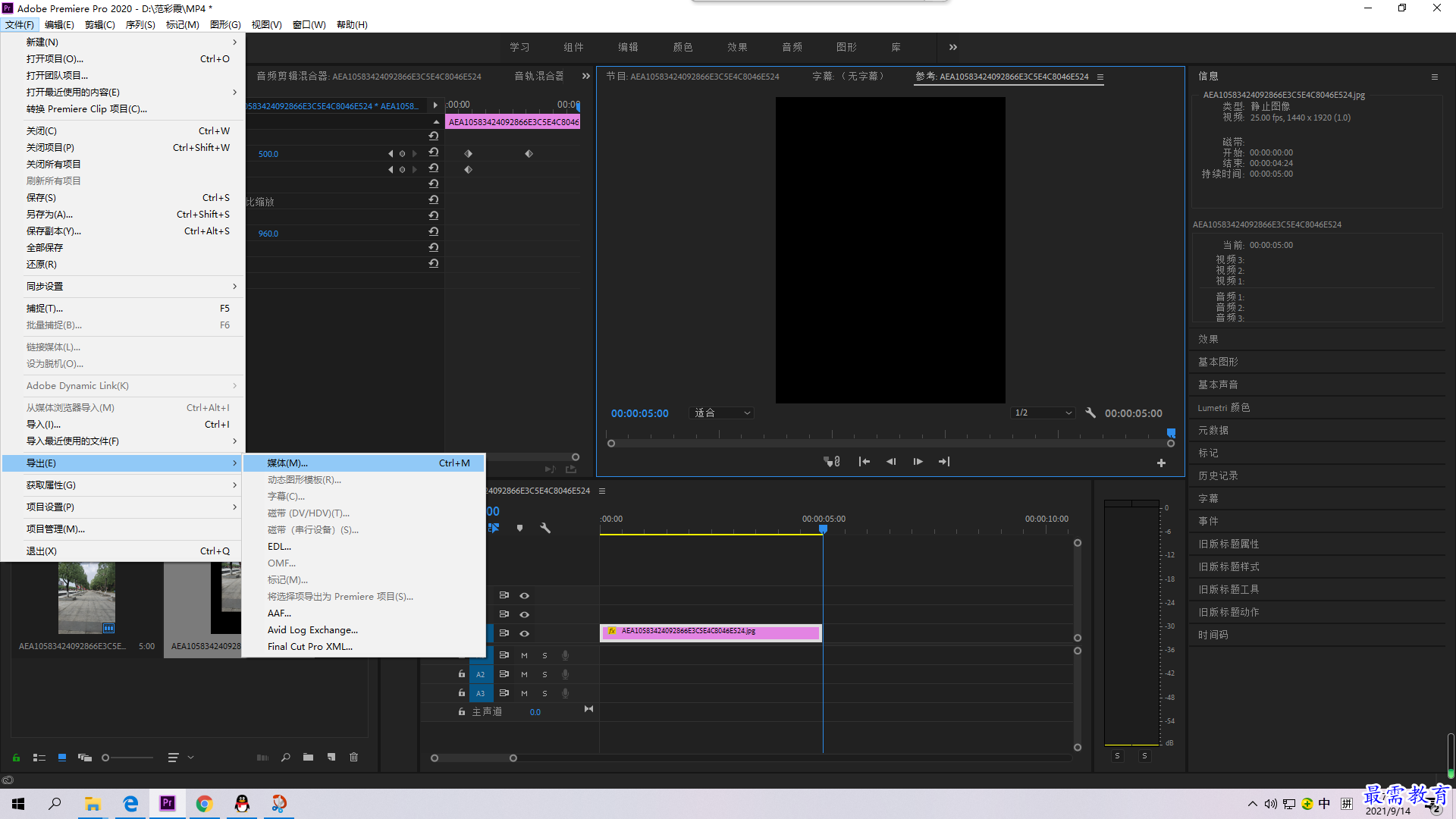Expand the 获取属性(G) submenu
Viewport: 1456px width, 819px height.
coord(123,485)
